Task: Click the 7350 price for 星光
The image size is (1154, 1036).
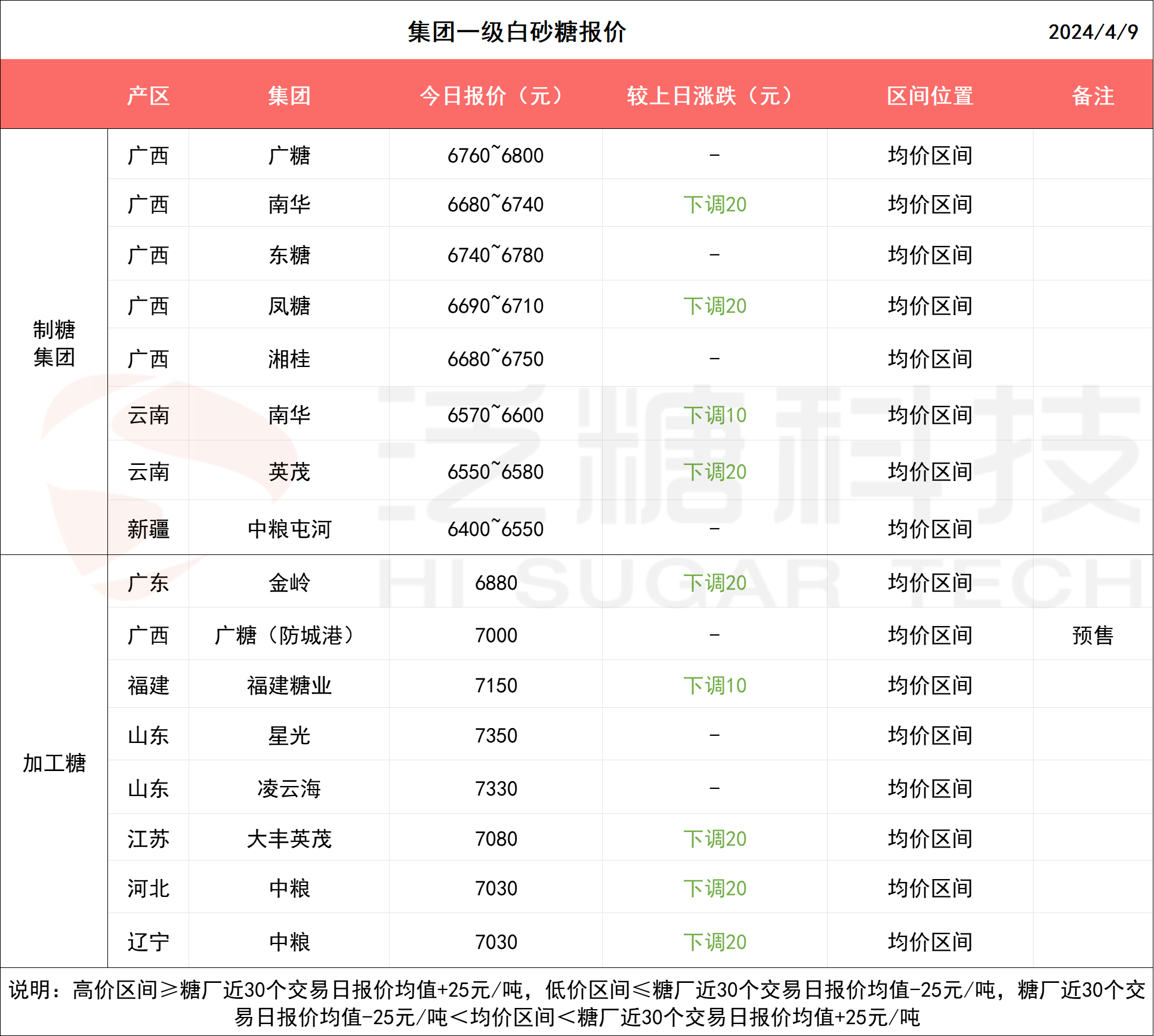Action: point(495,735)
